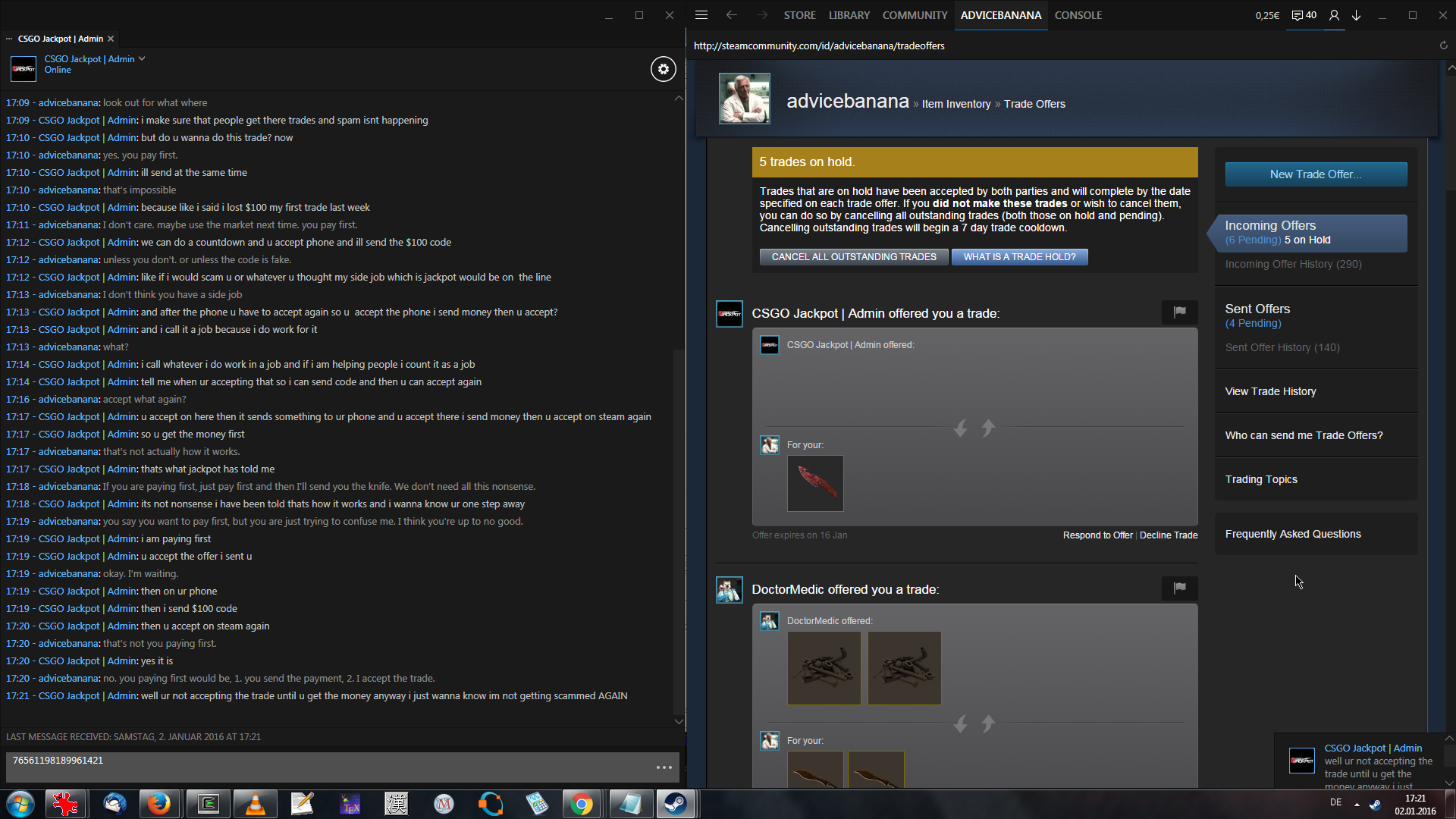
Task: Click the red knife item thumbnail
Action: (815, 483)
